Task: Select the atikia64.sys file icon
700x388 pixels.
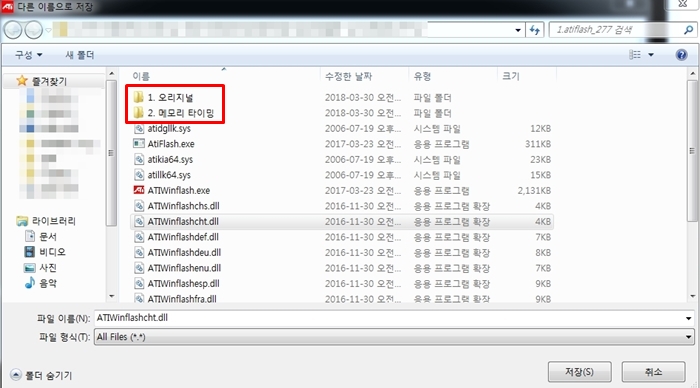Action: coord(139,159)
